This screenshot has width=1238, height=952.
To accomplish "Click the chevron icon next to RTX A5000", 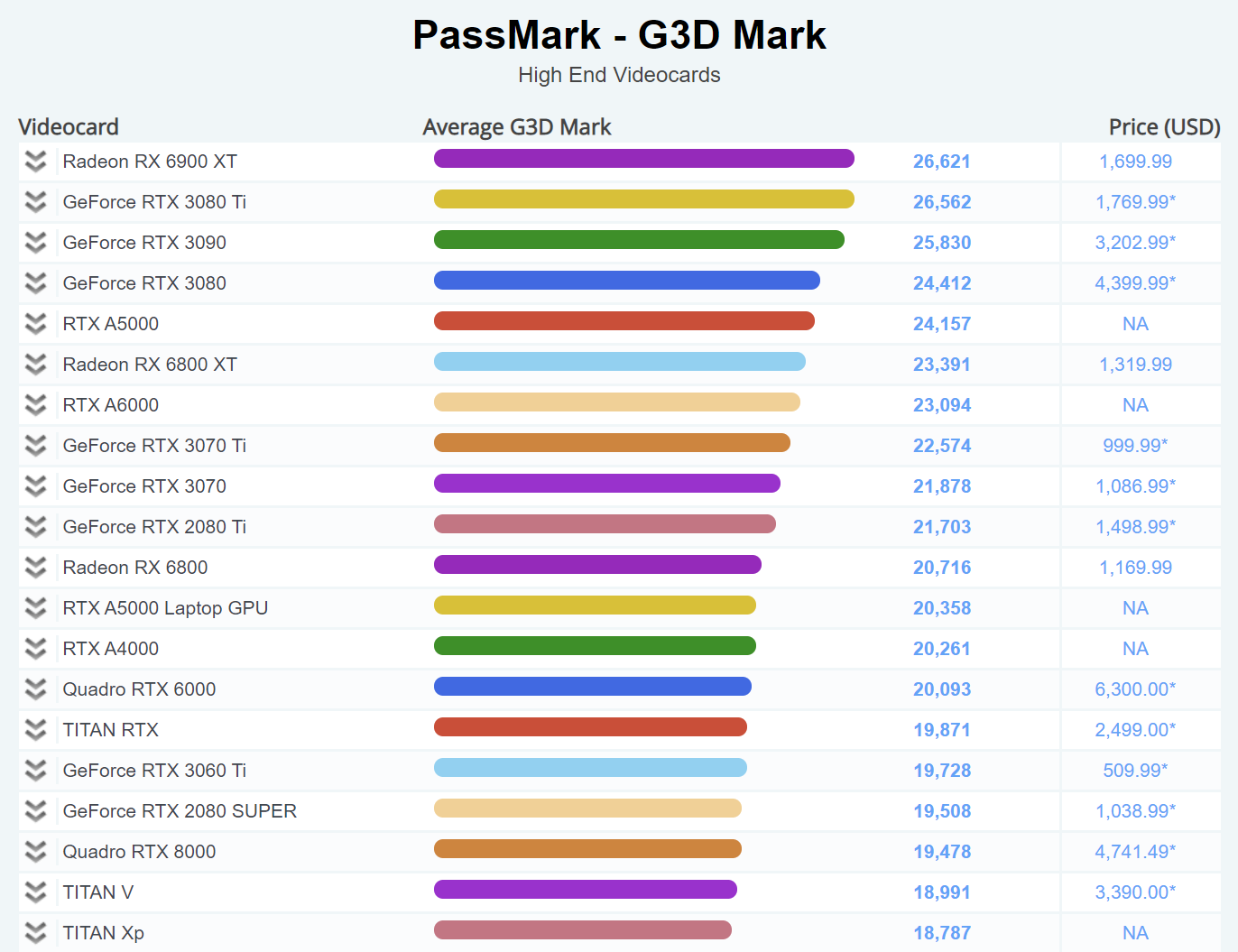I will [36, 324].
